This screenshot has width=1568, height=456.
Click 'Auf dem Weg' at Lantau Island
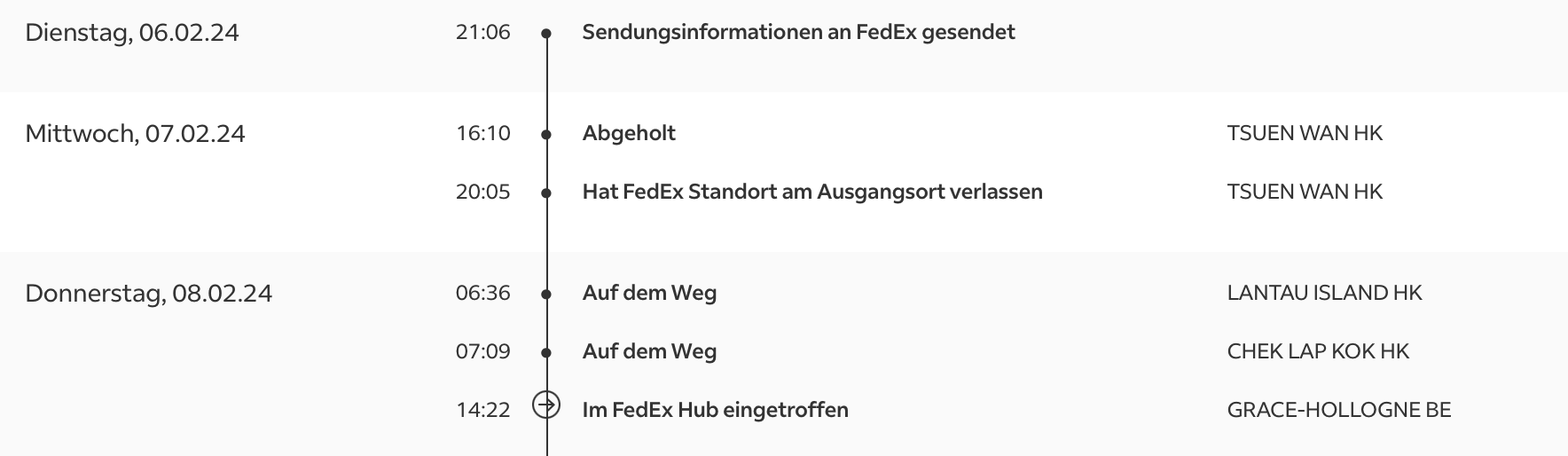click(649, 293)
